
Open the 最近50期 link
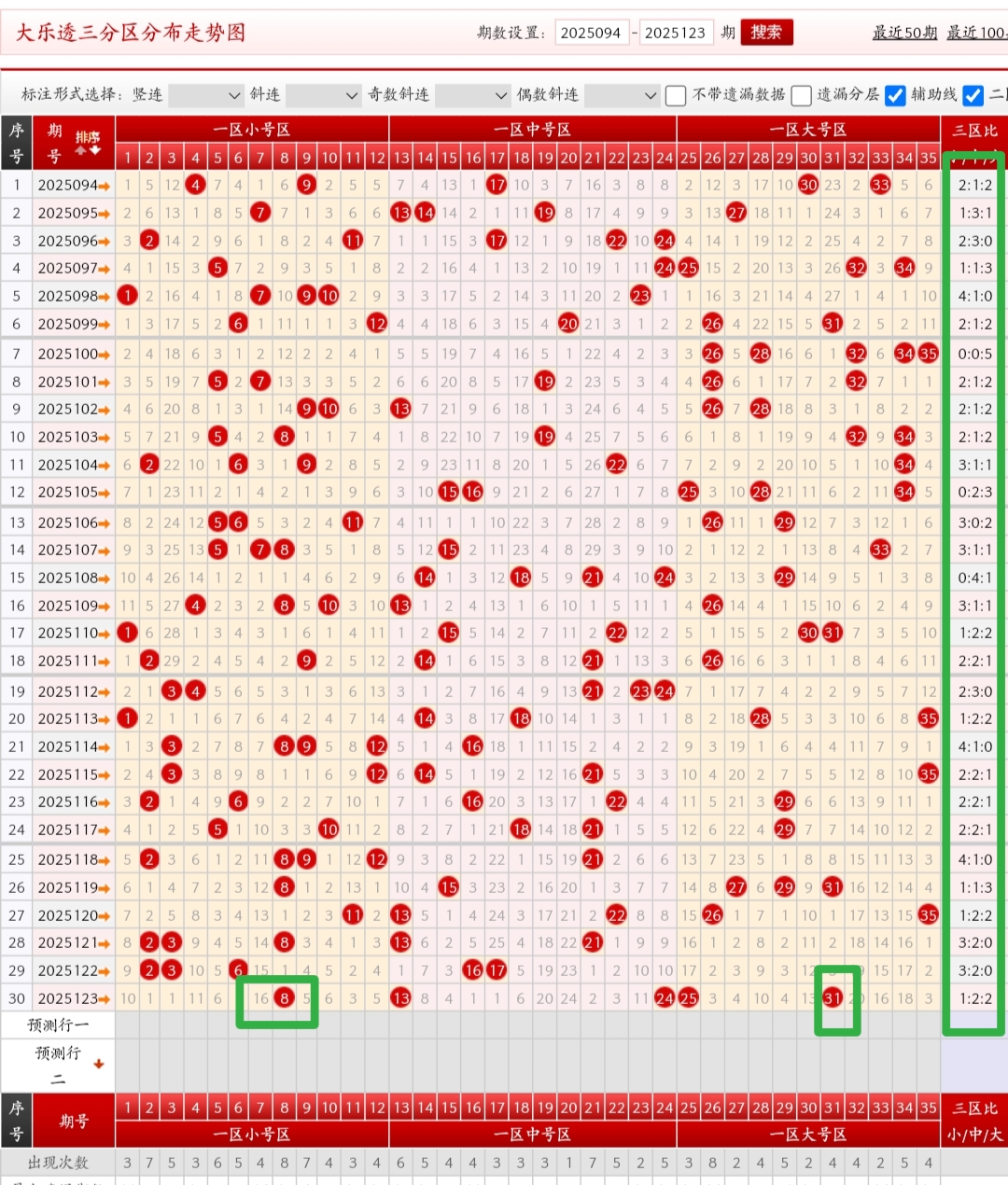pos(904,33)
